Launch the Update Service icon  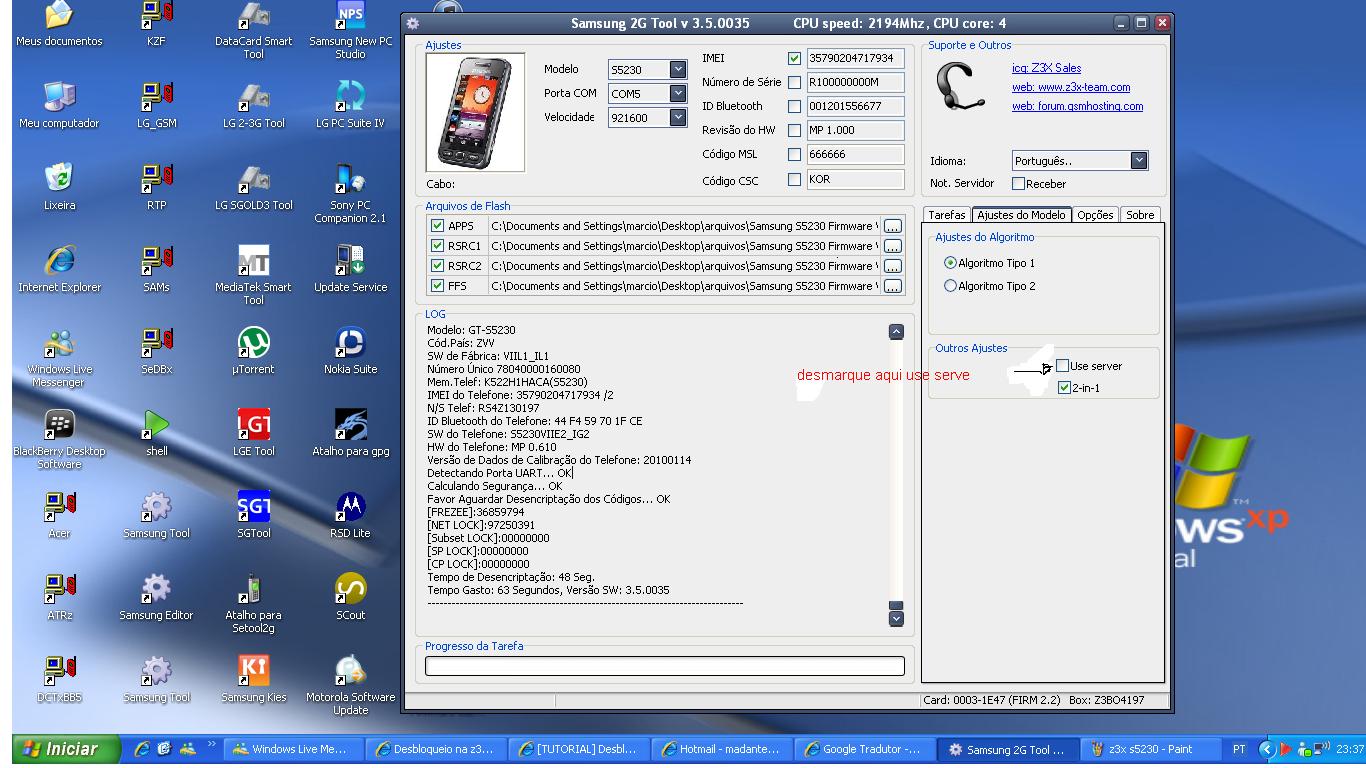point(351,269)
